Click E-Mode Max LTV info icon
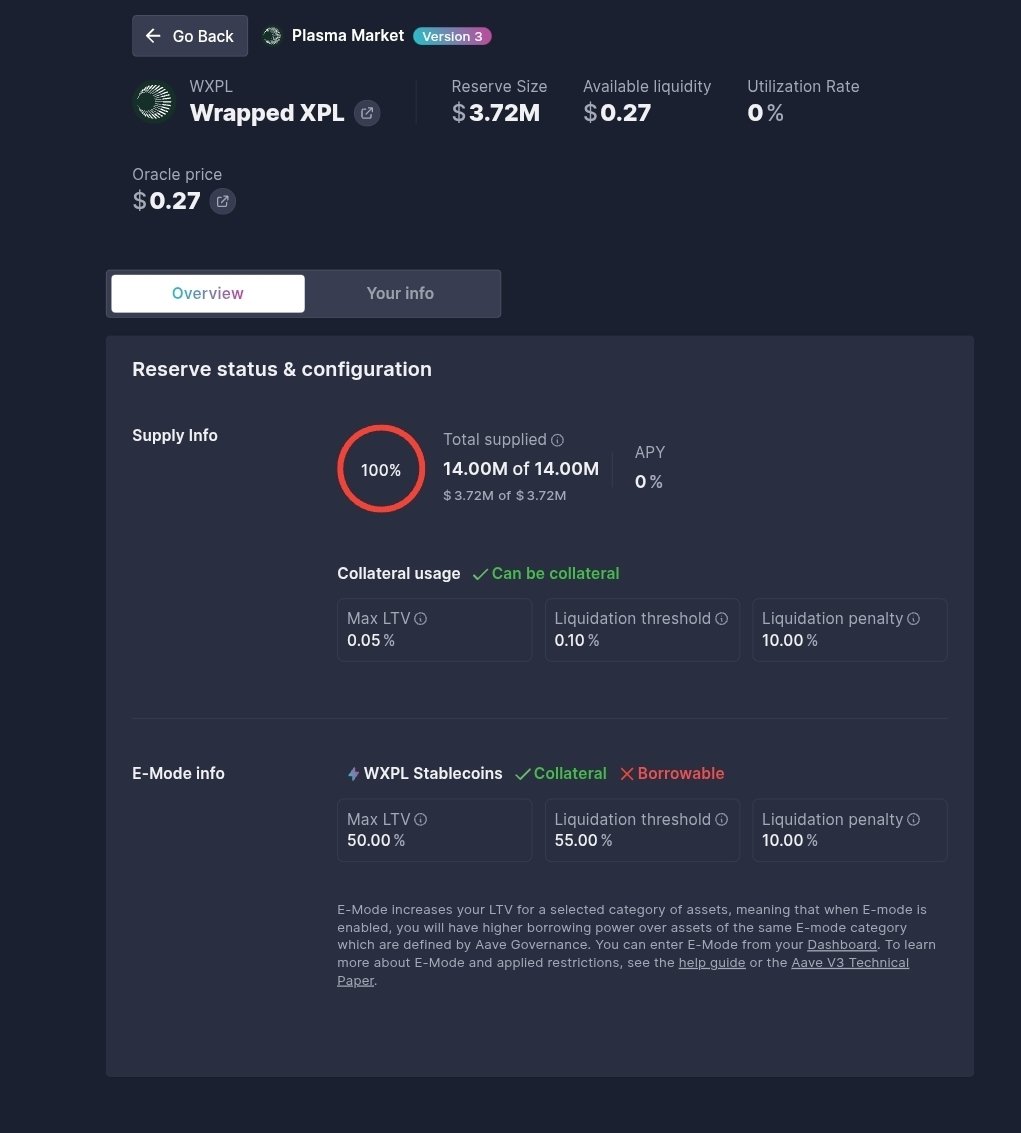The height and width of the screenshot is (1133, 1021). point(421,820)
